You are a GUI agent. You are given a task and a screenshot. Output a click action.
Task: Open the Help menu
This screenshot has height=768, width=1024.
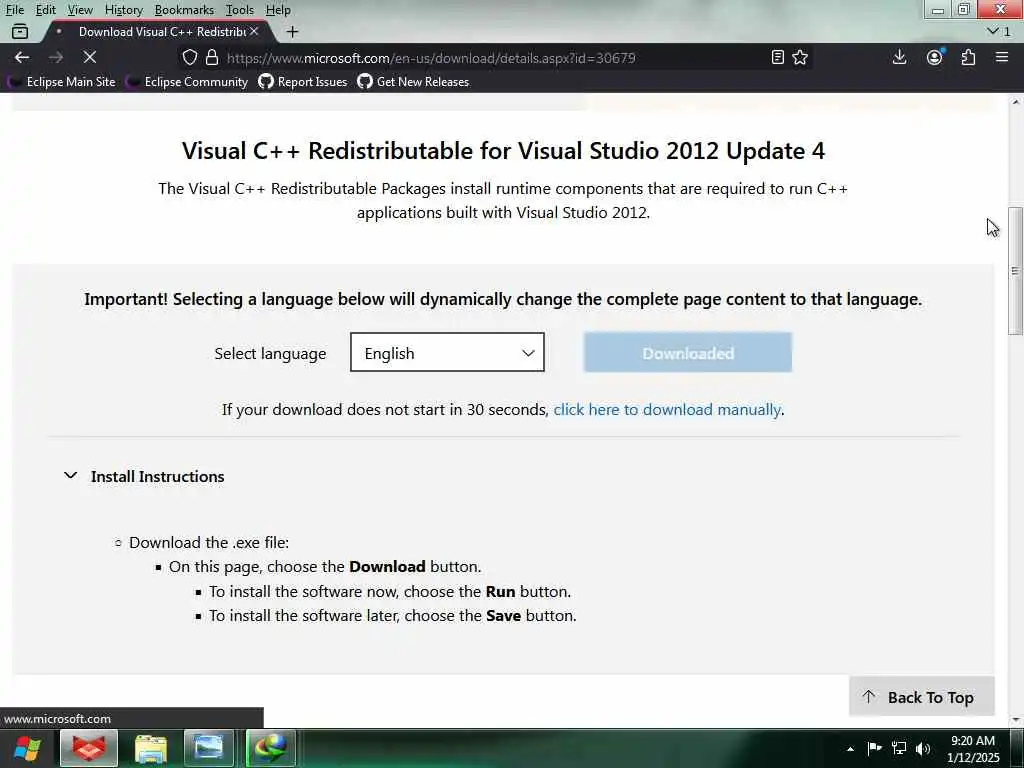click(278, 10)
